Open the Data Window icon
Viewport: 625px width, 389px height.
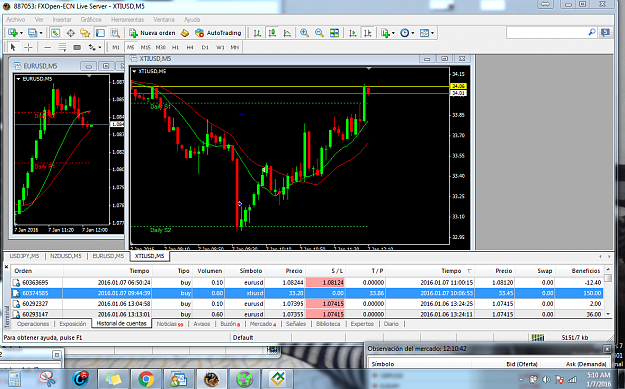pos(71,33)
